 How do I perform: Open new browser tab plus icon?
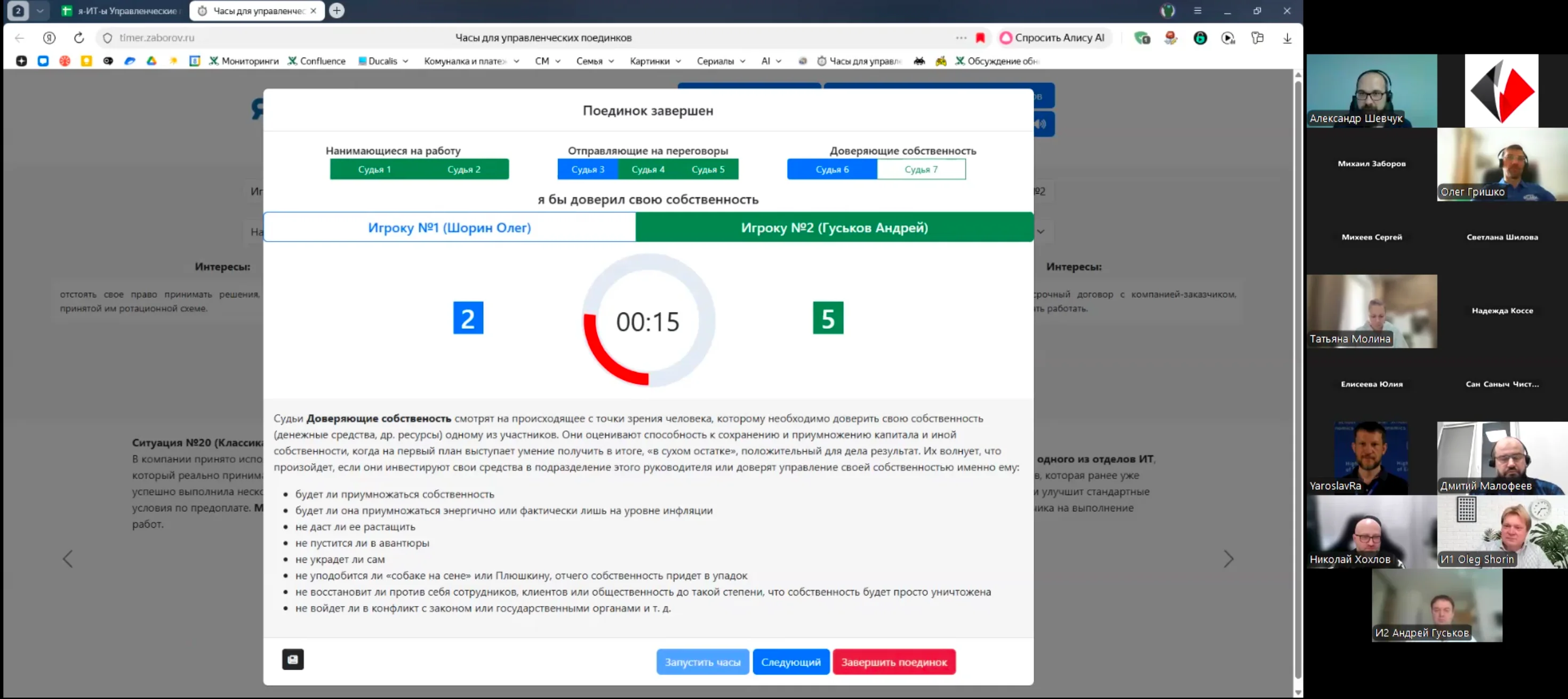pos(337,10)
